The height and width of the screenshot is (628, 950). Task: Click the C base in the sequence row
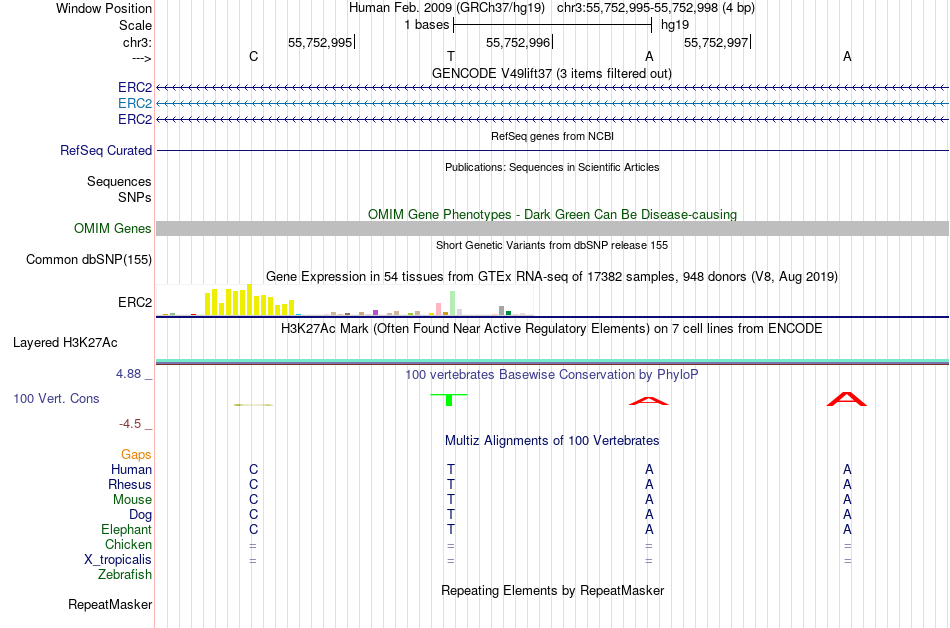[x=253, y=56]
